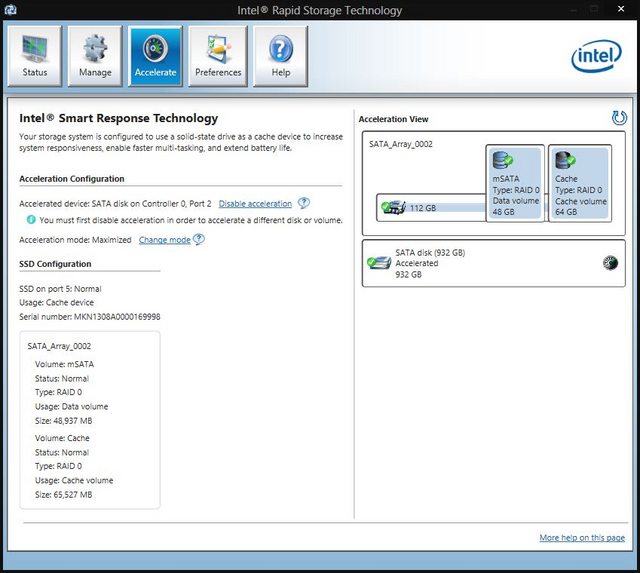
Task: Click help icon beside Change mode
Action: tap(199, 239)
